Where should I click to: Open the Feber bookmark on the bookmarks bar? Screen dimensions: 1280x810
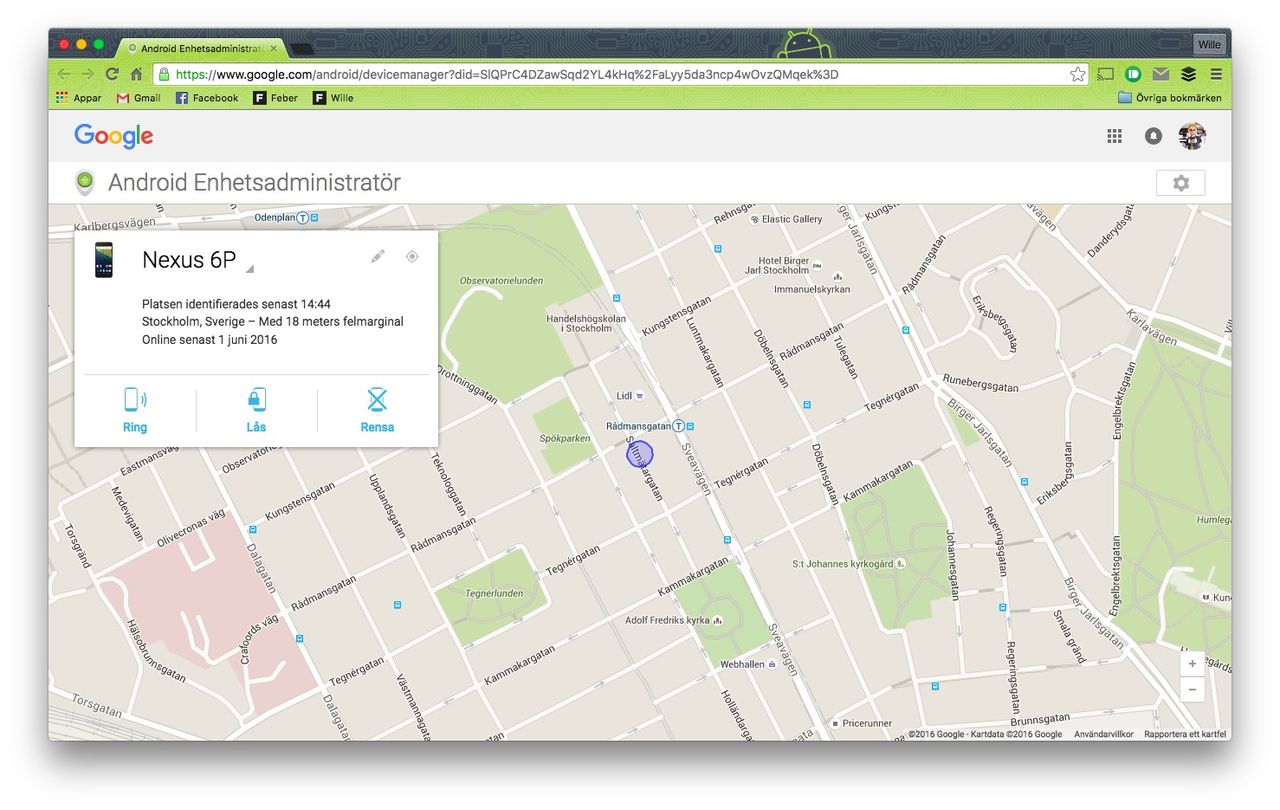point(275,97)
